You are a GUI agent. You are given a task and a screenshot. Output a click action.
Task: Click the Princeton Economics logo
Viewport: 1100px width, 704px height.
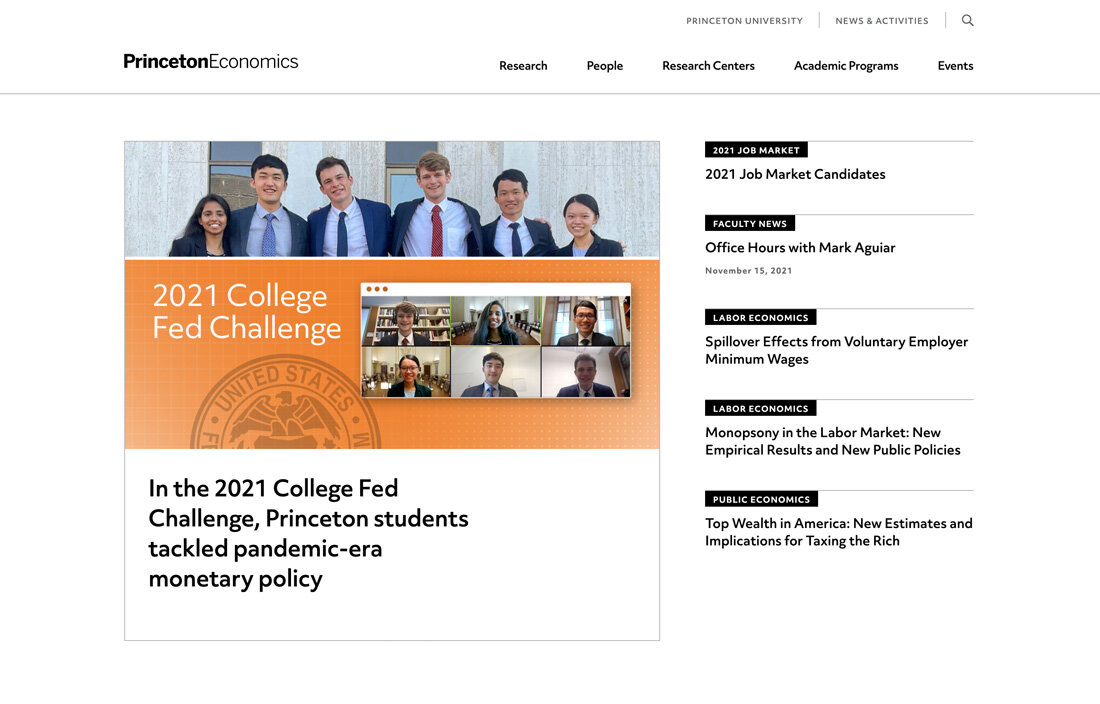(x=211, y=62)
